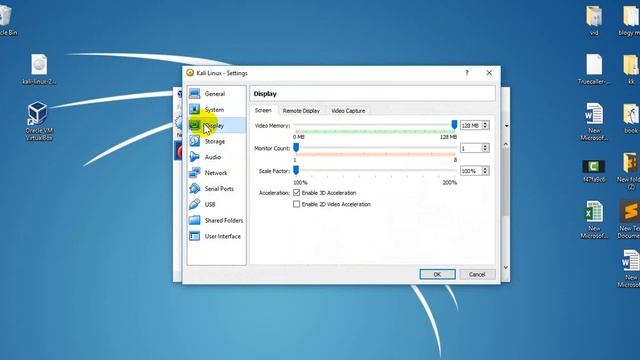Image resolution: width=640 pixels, height=360 pixels.
Task: Select the Recycle Bin desktop icon
Action: click(7, 19)
